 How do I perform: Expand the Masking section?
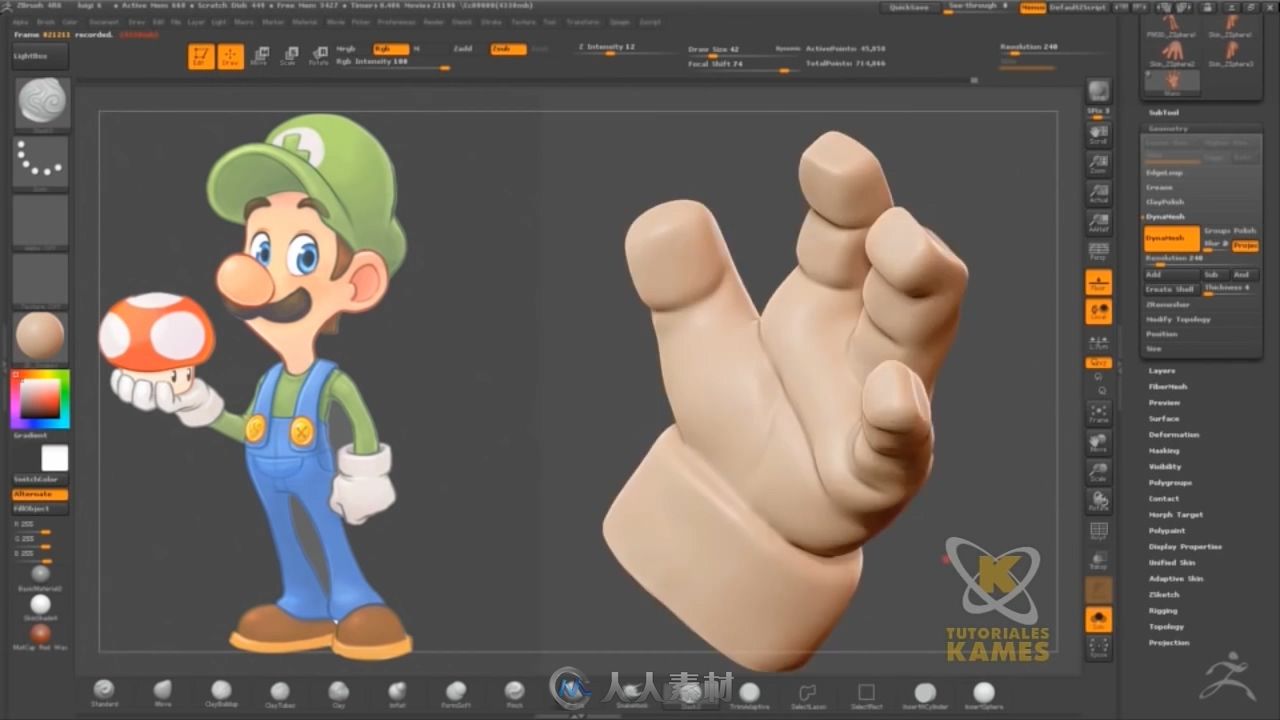[1163, 451]
